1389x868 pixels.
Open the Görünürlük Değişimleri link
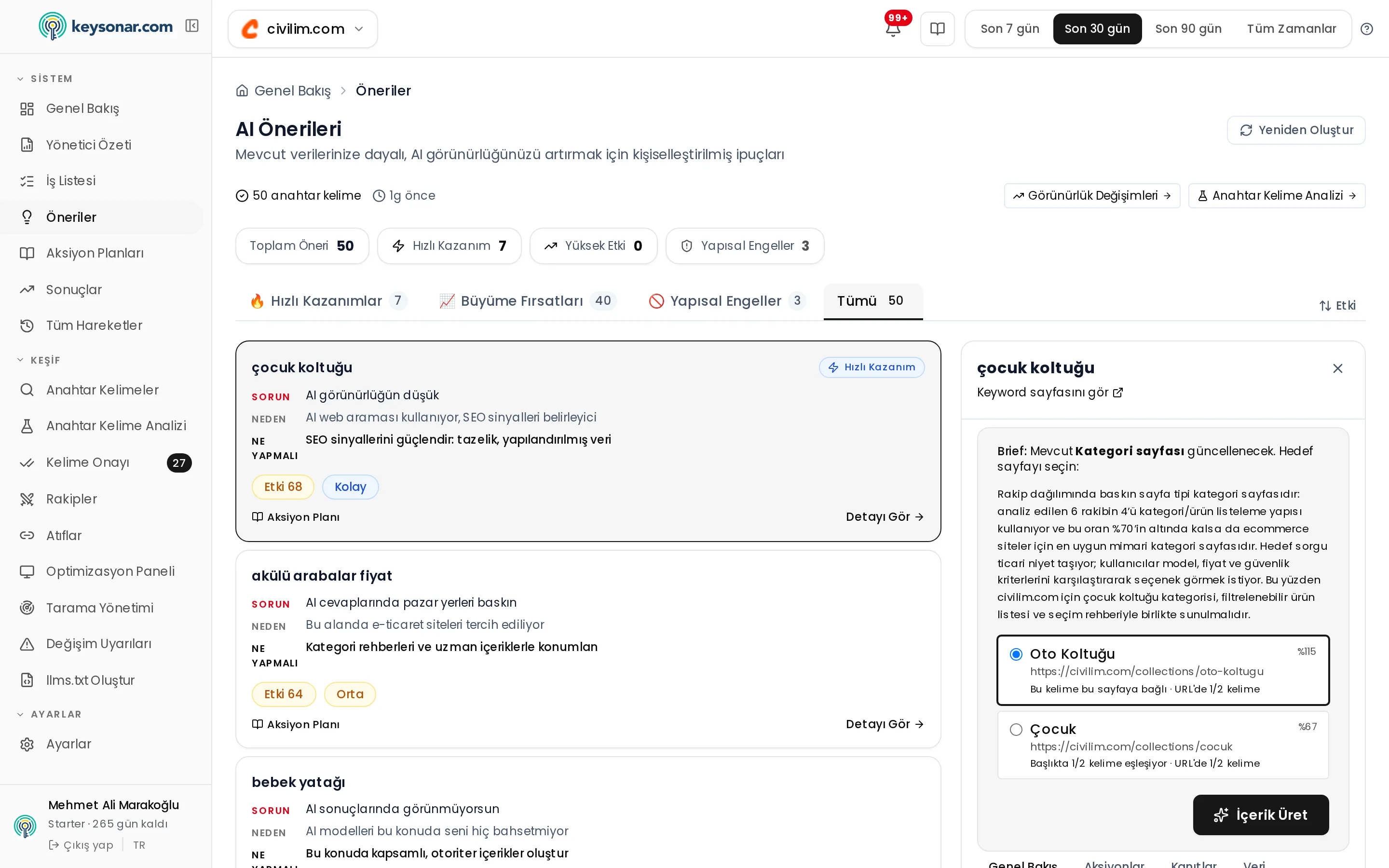coord(1092,196)
